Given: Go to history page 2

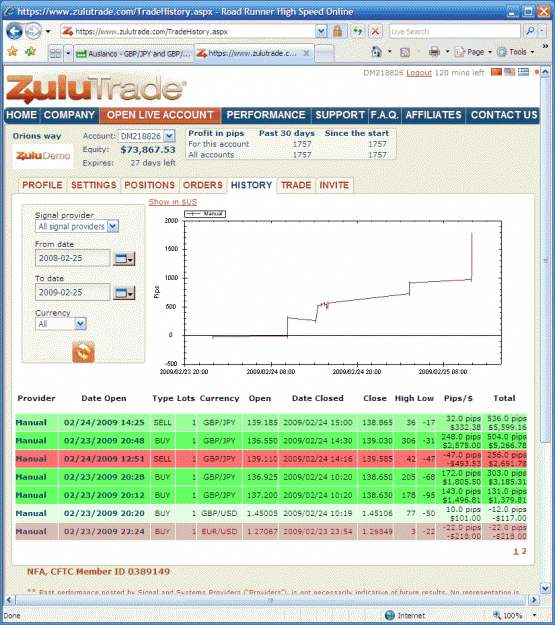Looking at the screenshot, I should 524,551.
